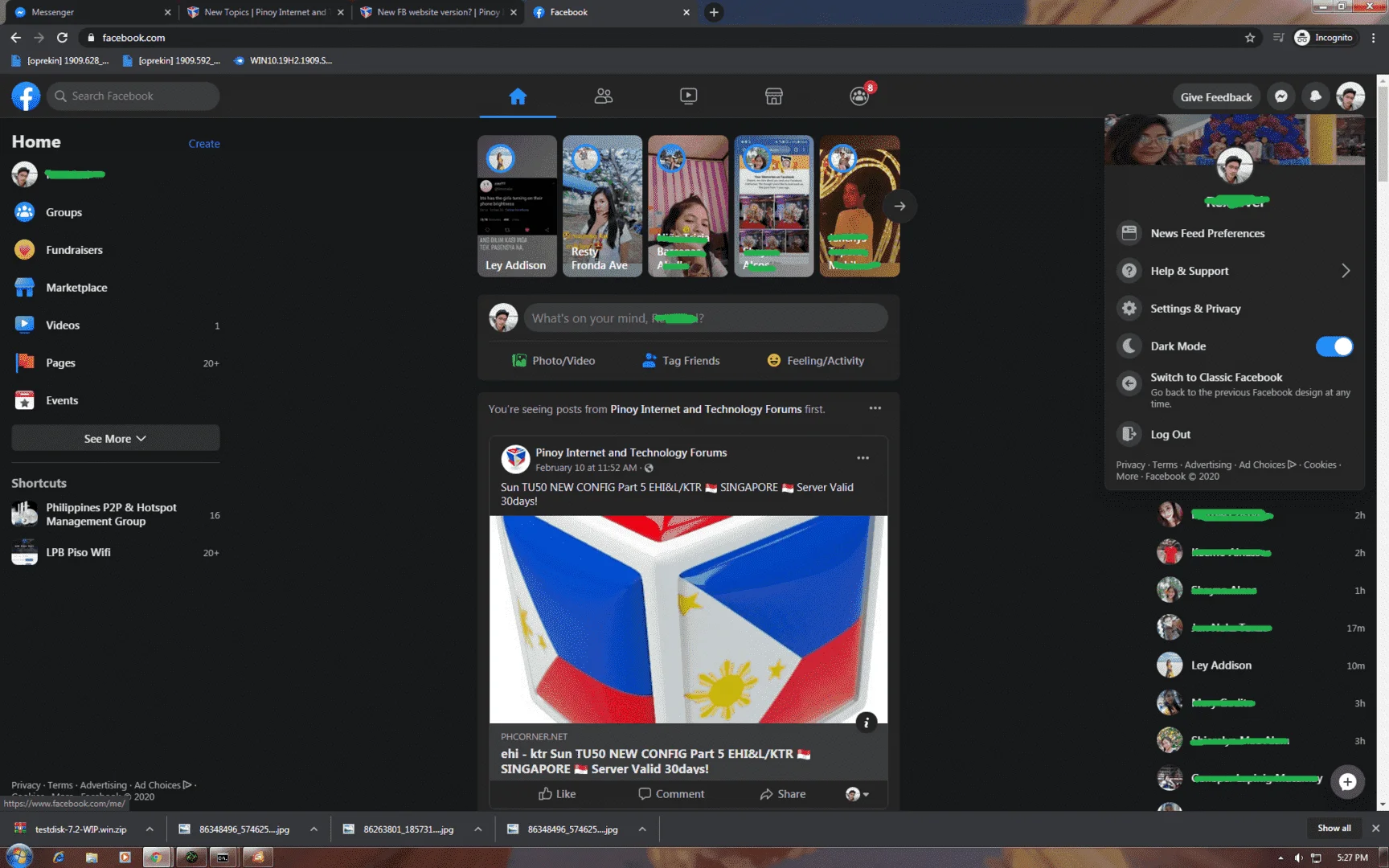Choose Tag Friends in post composer

681,361
